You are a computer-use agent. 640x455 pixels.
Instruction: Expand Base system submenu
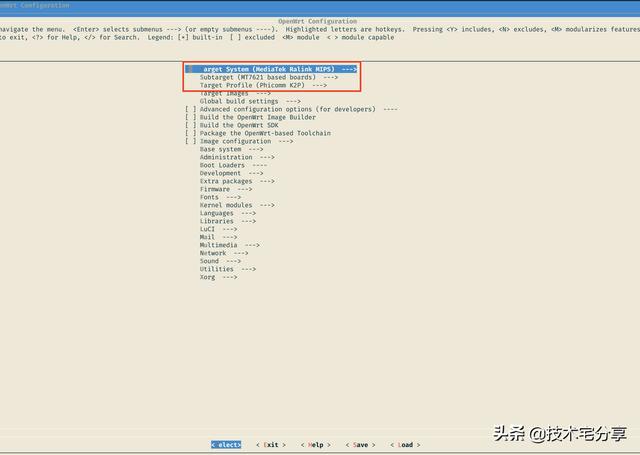(x=231, y=149)
